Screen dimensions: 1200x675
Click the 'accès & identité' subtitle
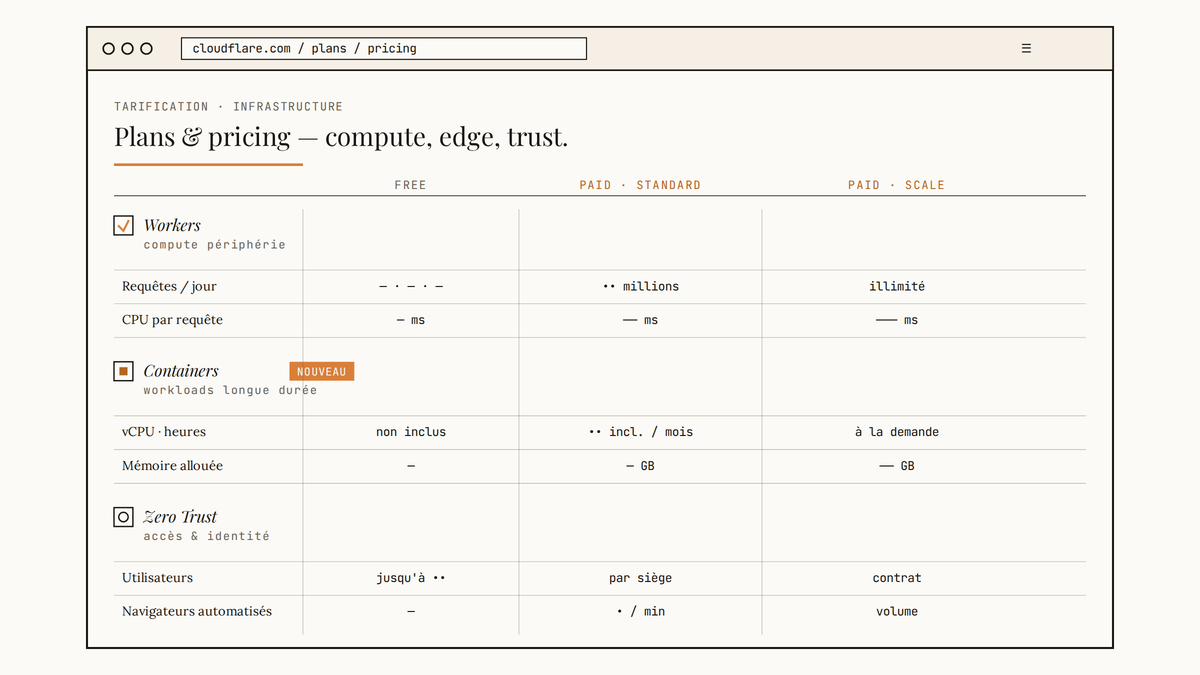pos(206,536)
